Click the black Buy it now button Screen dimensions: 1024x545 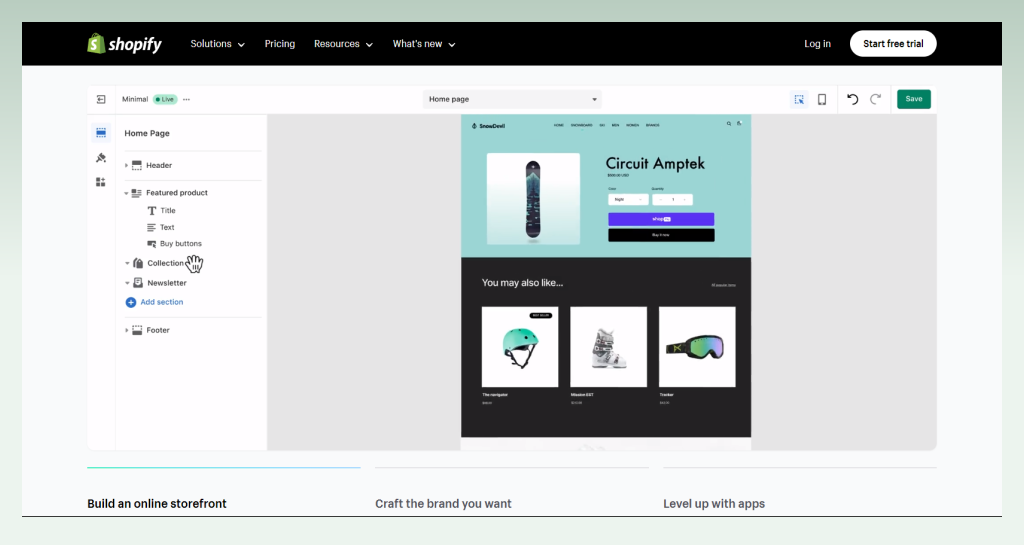pyautogui.click(x=661, y=235)
